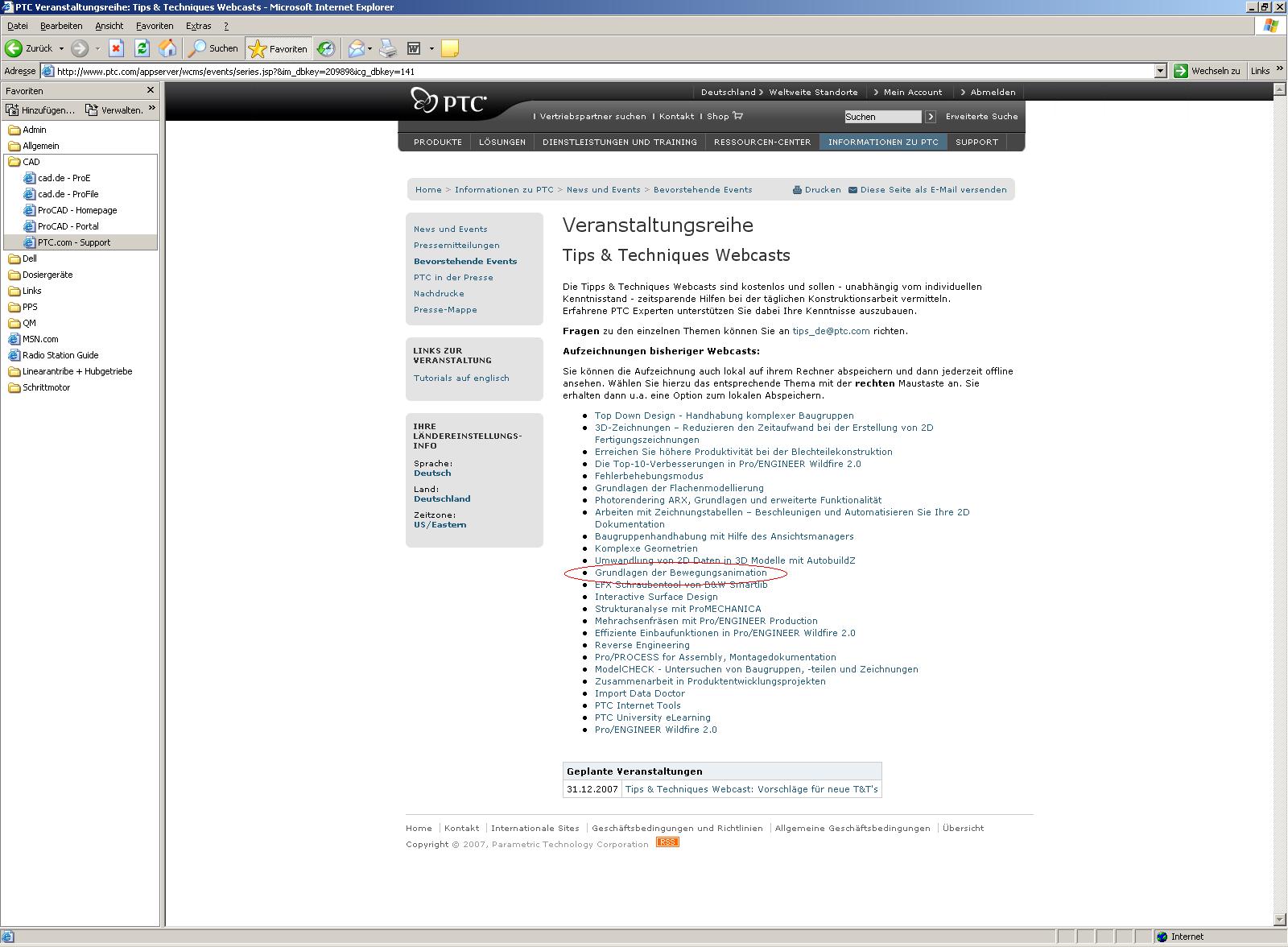Image resolution: width=1288 pixels, height=947 pixels.
Task: Collapse the CAD favorites folder
Action: coord(23,162)
